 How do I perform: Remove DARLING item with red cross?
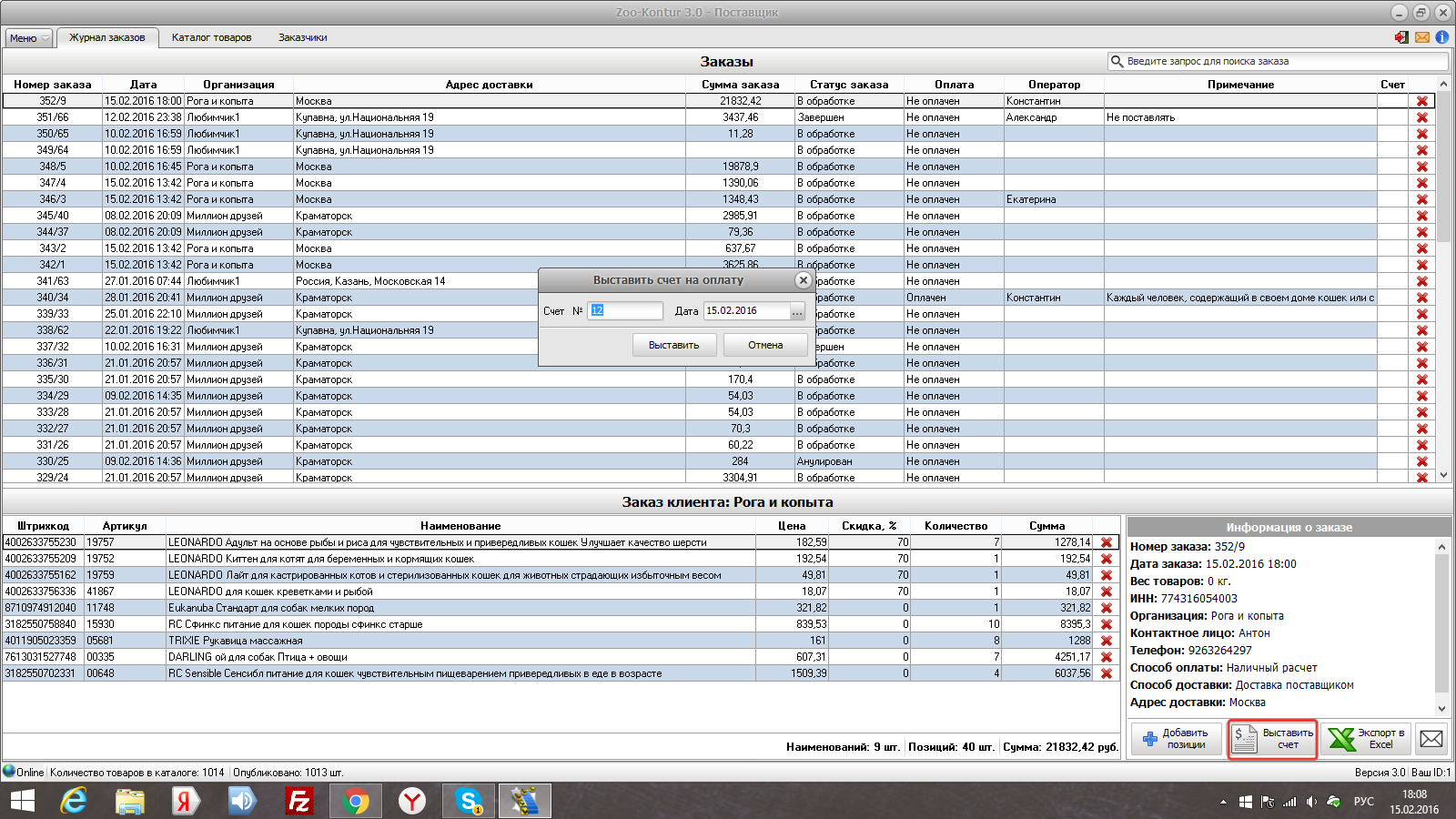(1107, 657)
